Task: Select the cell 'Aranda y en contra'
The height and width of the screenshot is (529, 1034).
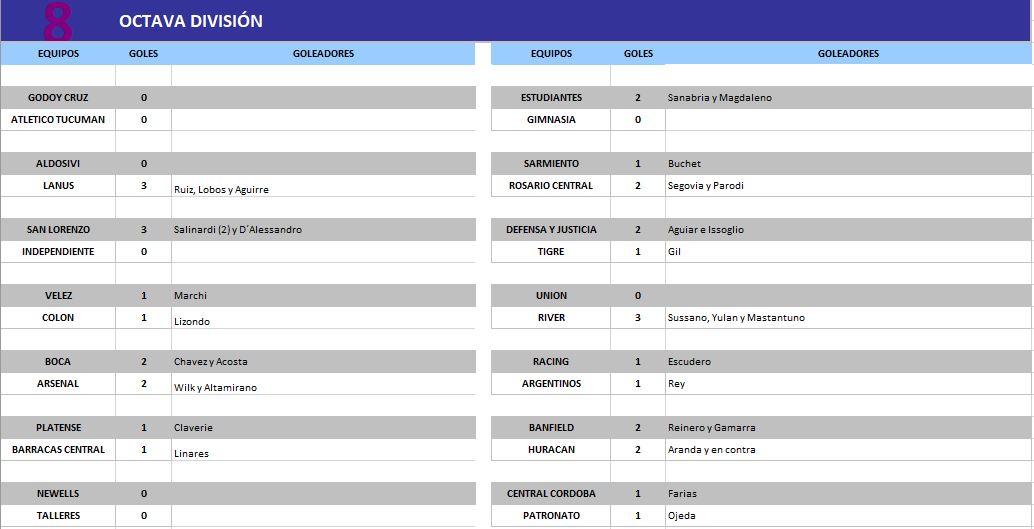Action: click(x=849, y=449)
